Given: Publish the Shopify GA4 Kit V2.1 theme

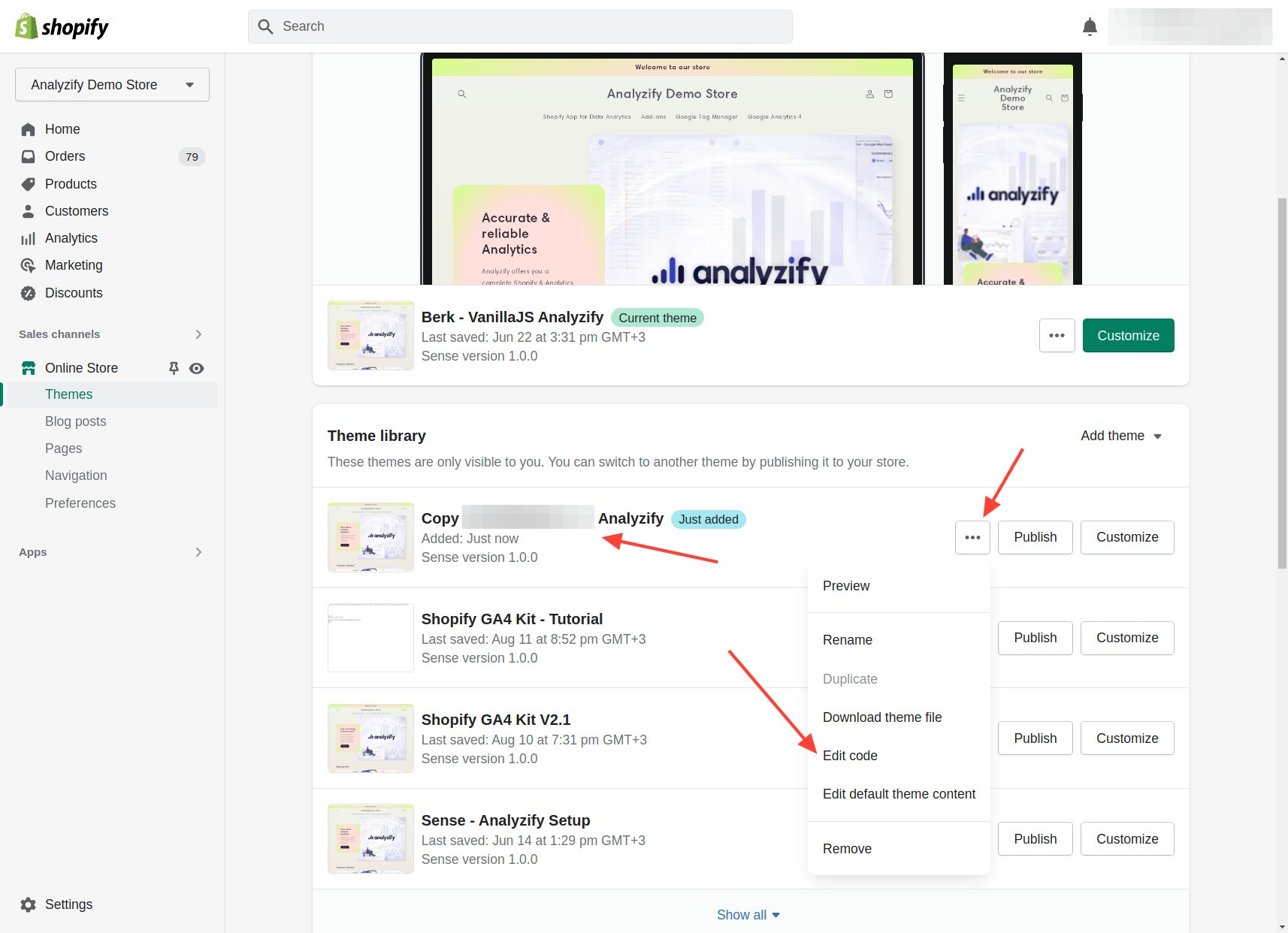Looking at the screenshot, I should pos(1035,738).
